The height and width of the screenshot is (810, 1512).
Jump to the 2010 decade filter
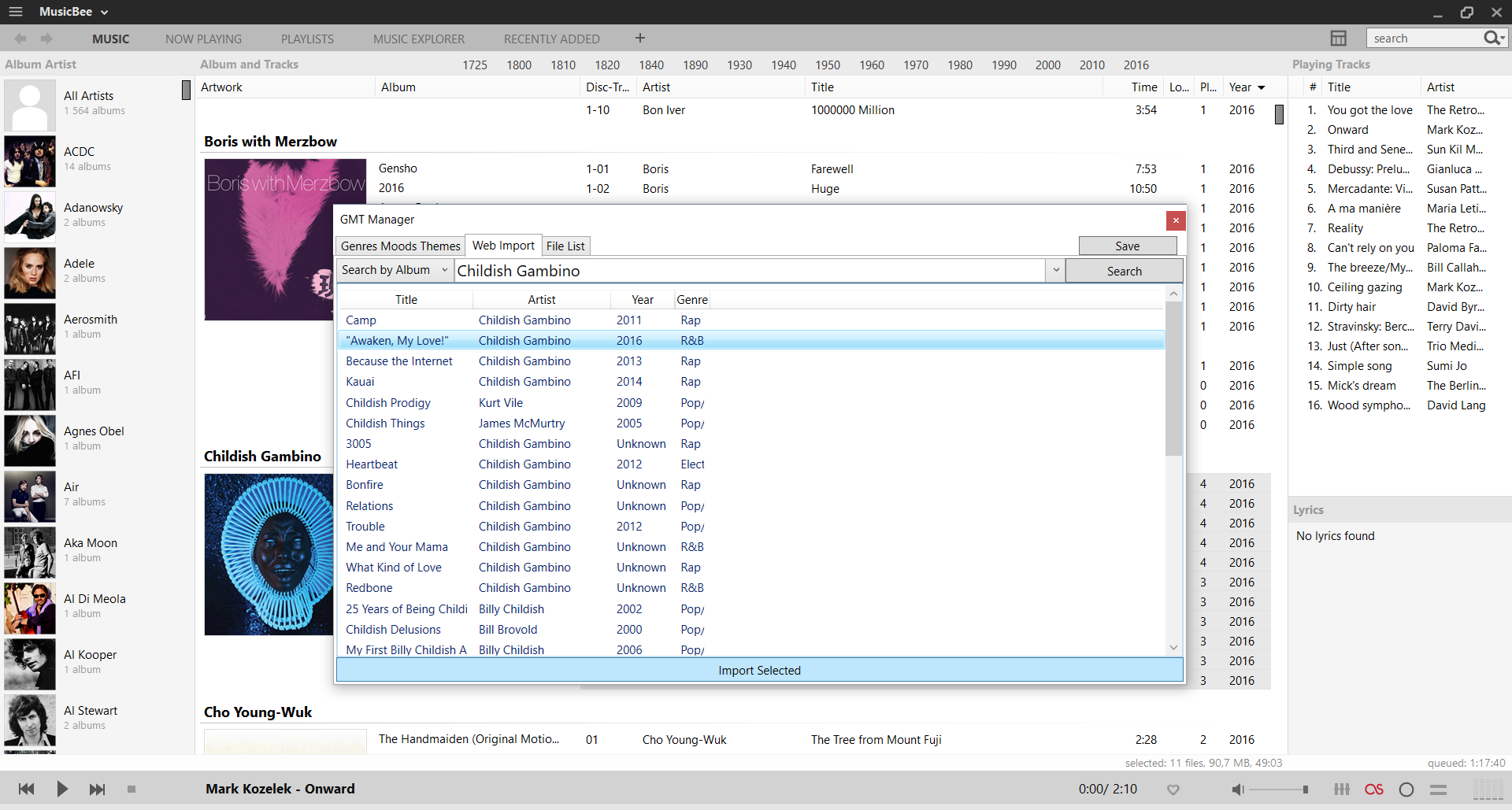tap(1092, 65)
